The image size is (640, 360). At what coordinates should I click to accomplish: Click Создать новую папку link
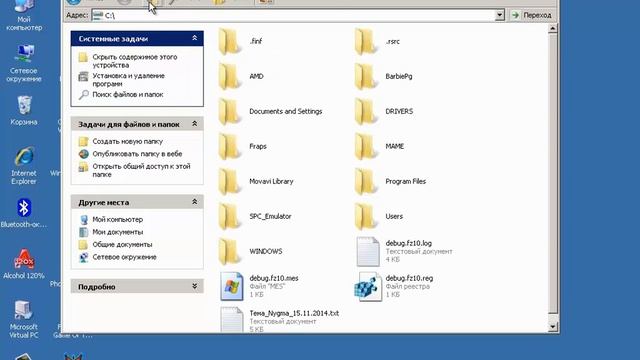[127, 141]
